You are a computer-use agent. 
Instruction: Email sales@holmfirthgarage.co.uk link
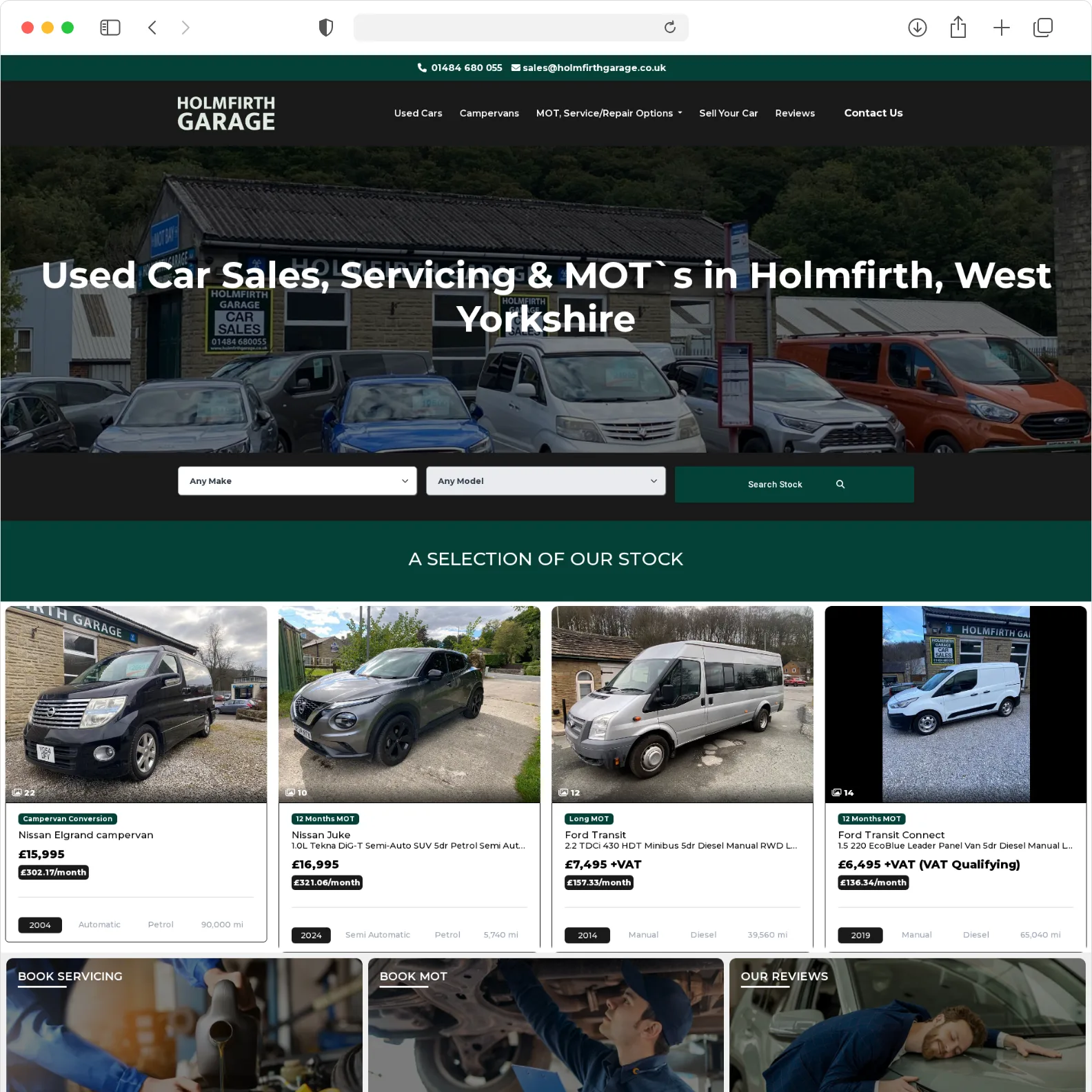click(x=594, y=68)
